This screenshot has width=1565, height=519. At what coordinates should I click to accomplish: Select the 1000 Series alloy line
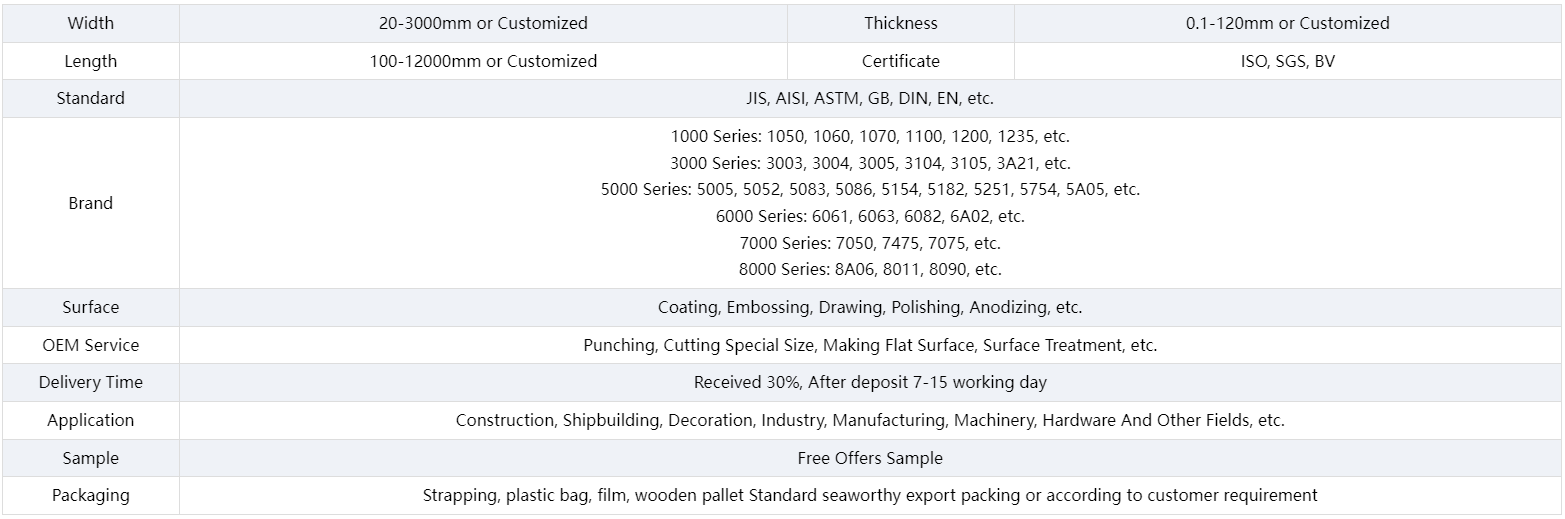pos(869,136)
